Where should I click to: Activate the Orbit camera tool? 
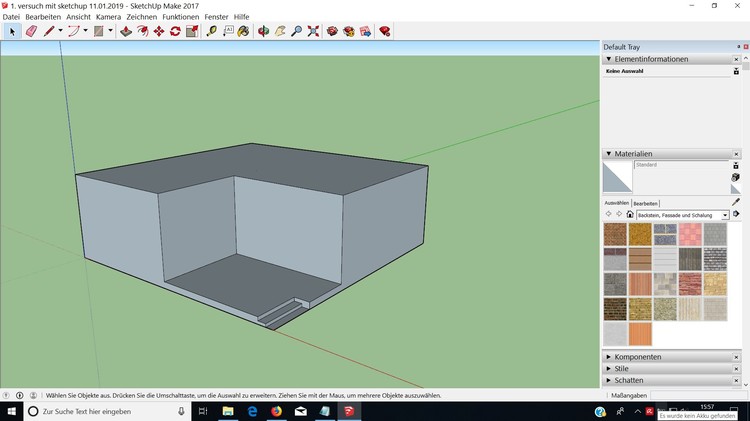[264, 32]
